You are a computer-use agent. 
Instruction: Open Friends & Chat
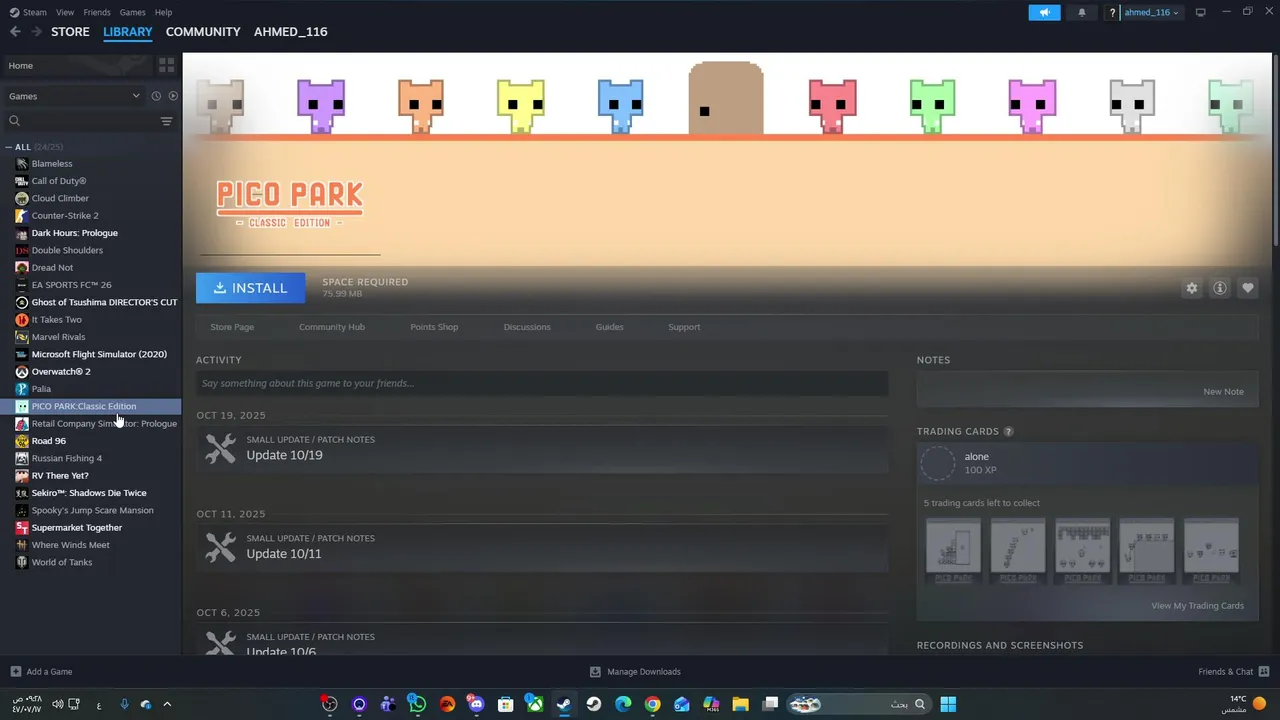click(x=1233, y=672)
